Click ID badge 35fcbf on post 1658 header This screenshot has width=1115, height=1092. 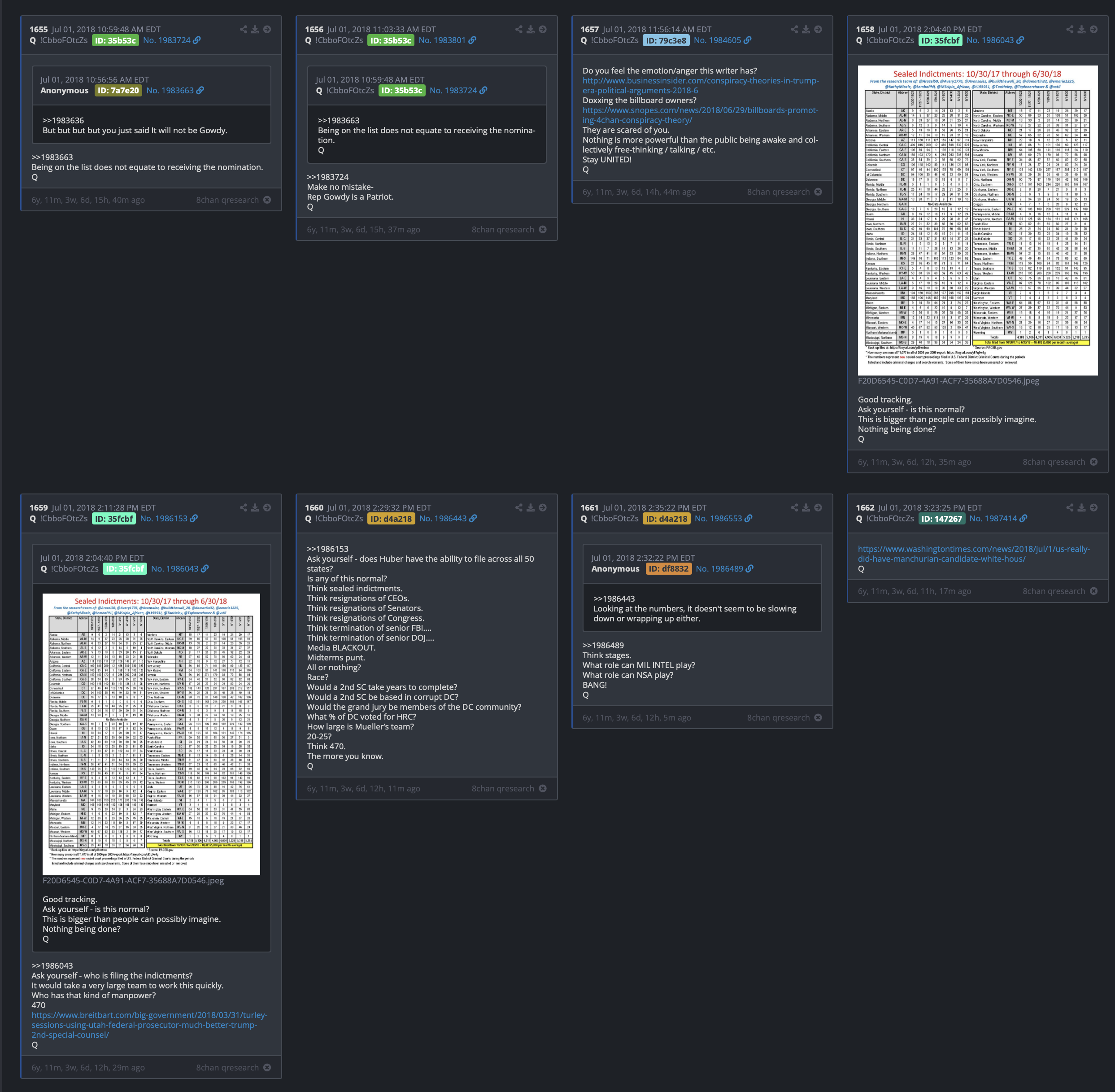coord(940,40)
